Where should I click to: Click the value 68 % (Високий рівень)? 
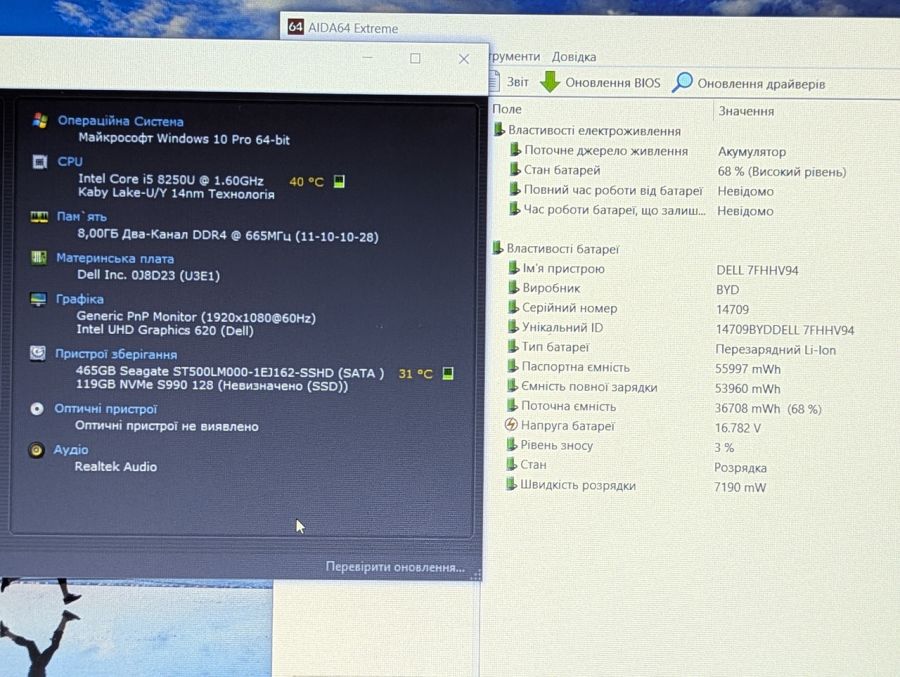(782, 172)
